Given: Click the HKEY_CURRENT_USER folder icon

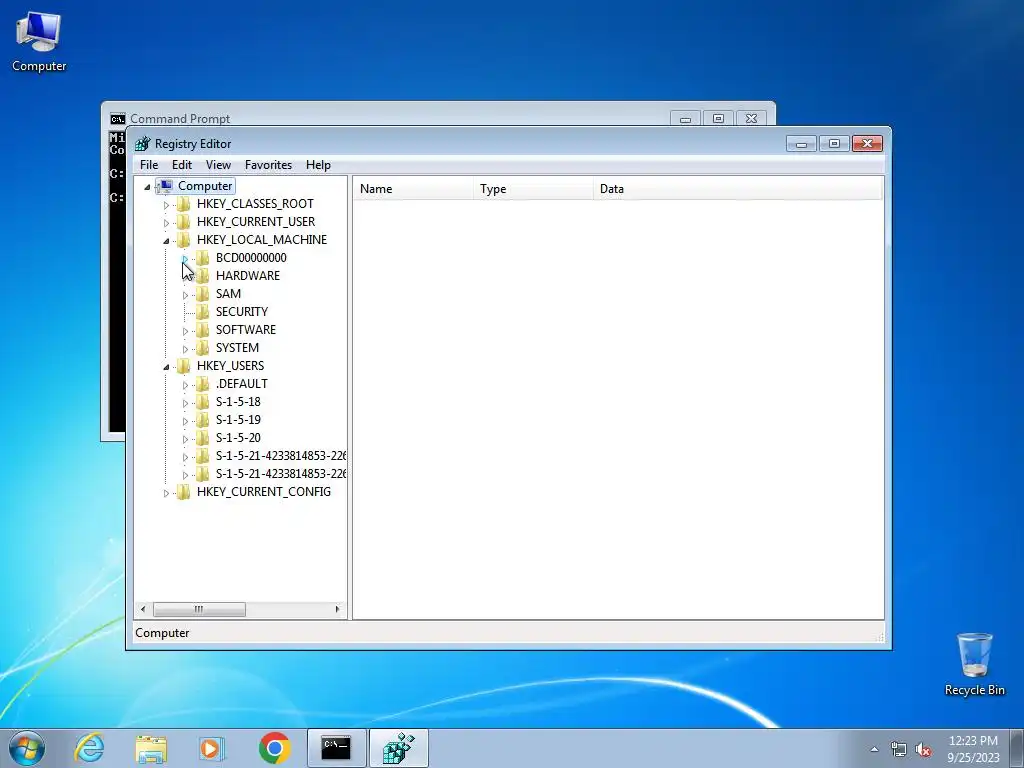Looking at the screenshot, I should point(184,222).
